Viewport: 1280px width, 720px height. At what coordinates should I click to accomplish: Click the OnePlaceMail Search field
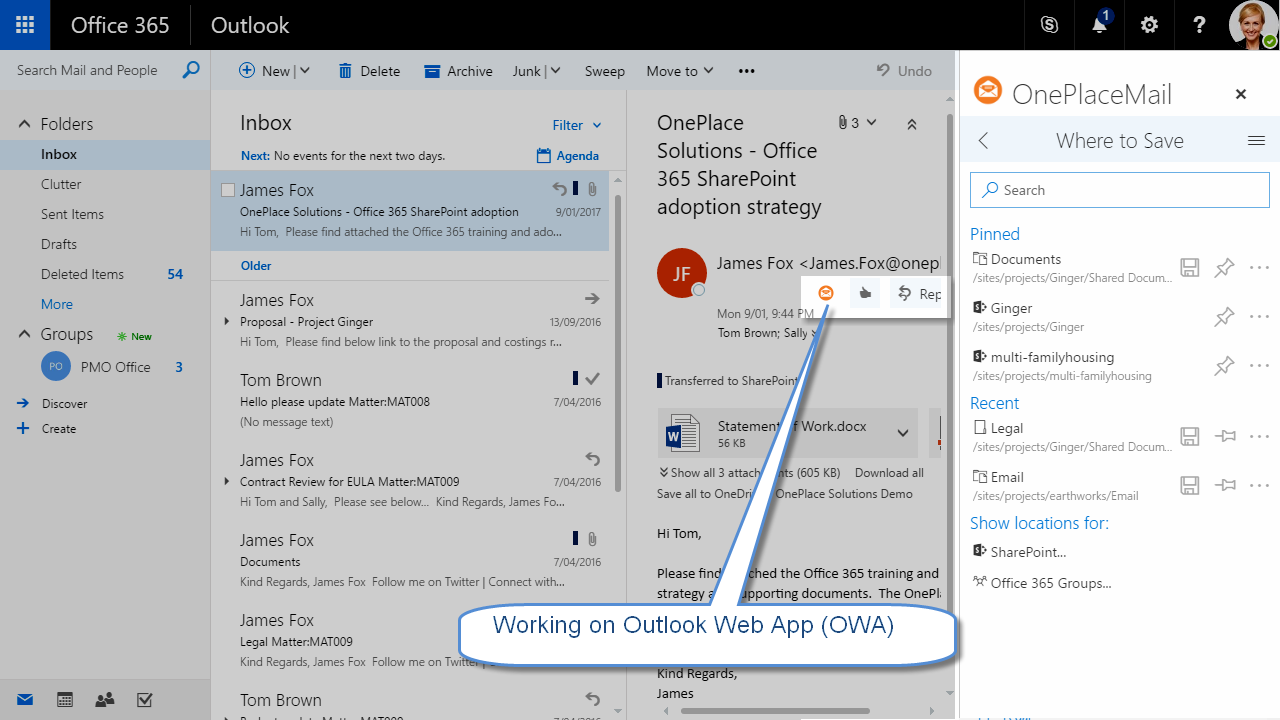[1120, 190]
